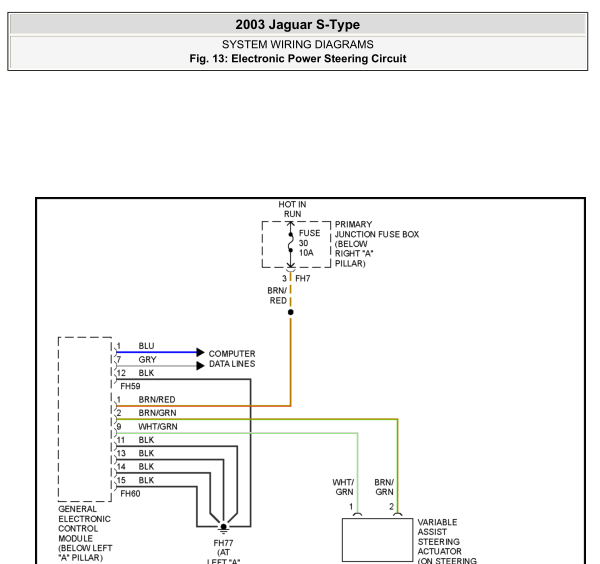
Task: Click the 'FH77' ground label
Action: [x=223, y=543]
